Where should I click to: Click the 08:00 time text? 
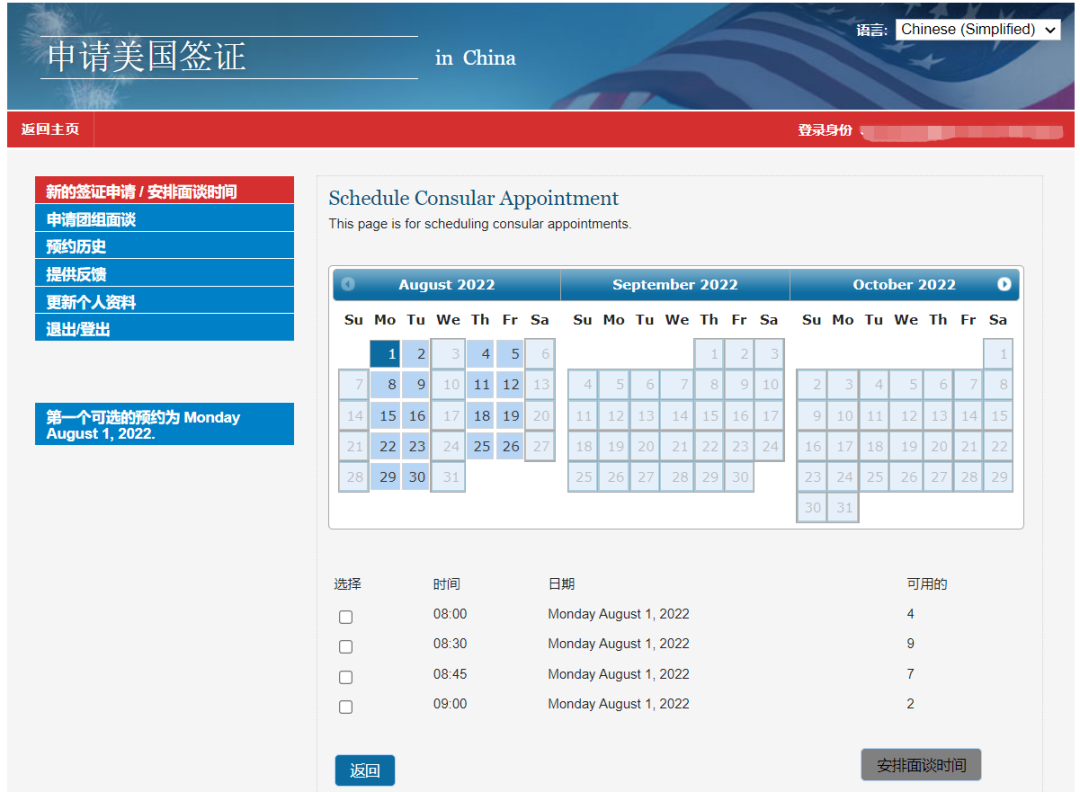click(x=450, y=614)
